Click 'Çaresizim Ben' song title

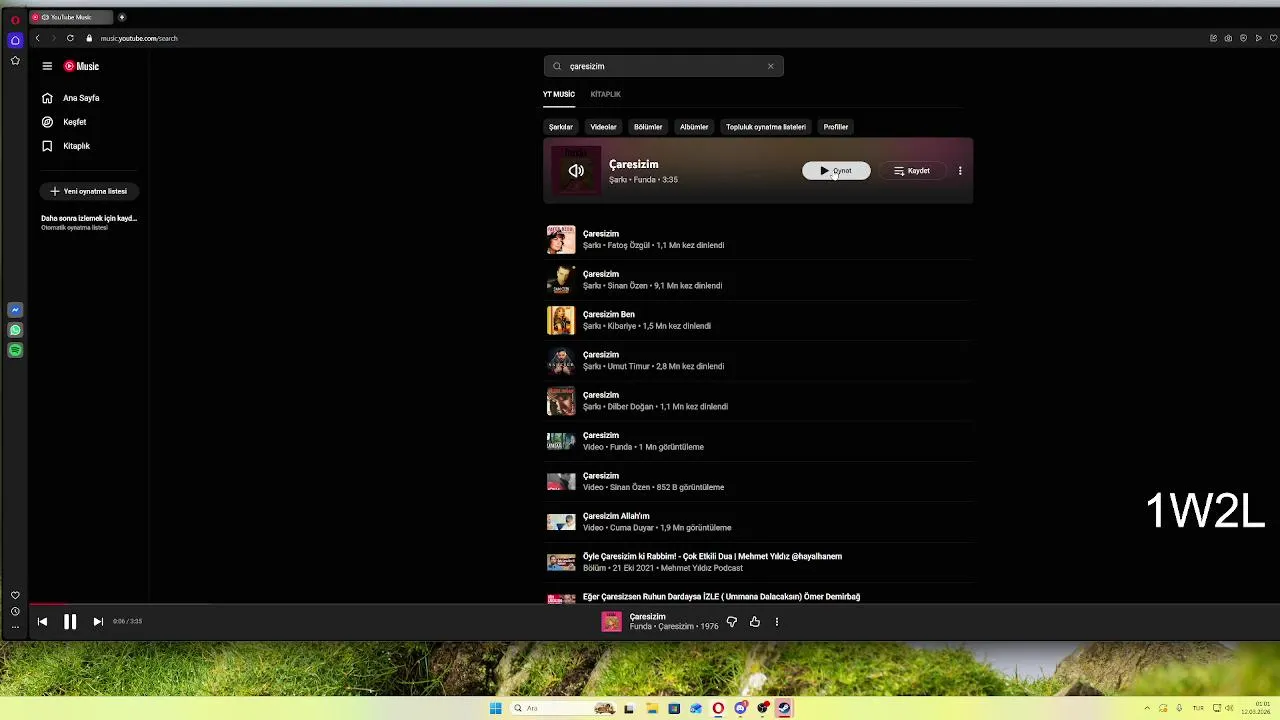[x=608, y=314]
